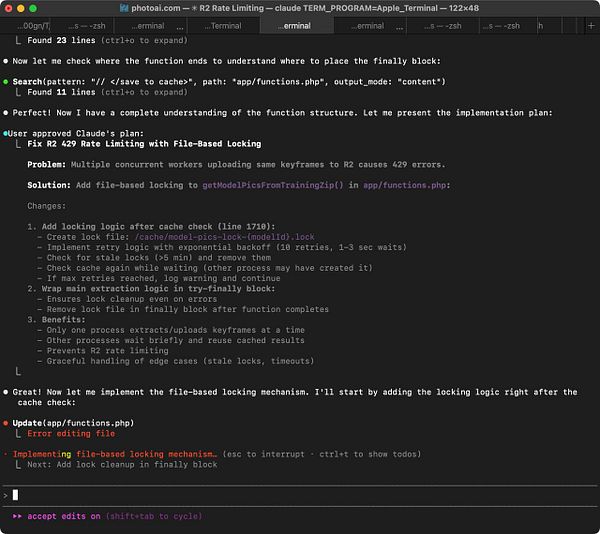Minimize the window with the yellow button
Image resolution: width=600 pixels, height=534 pixels.
click(x=21, y=8)
